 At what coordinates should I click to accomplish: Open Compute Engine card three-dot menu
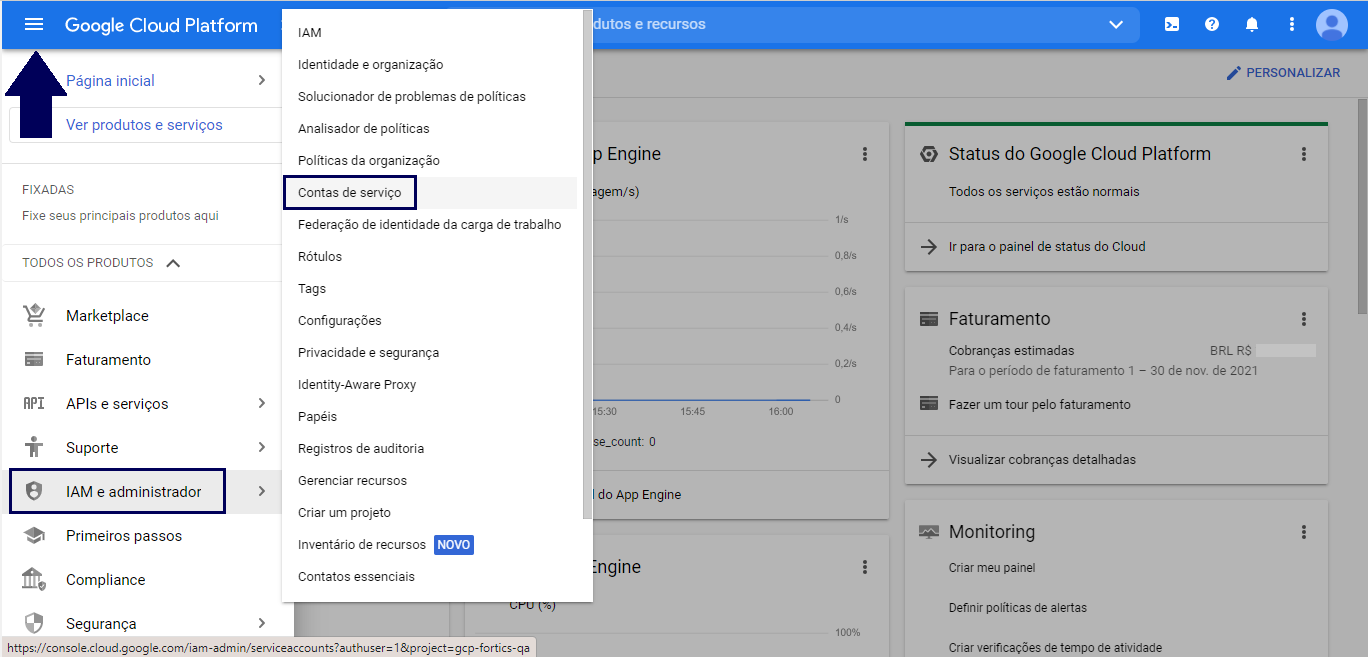pos(865,567)
